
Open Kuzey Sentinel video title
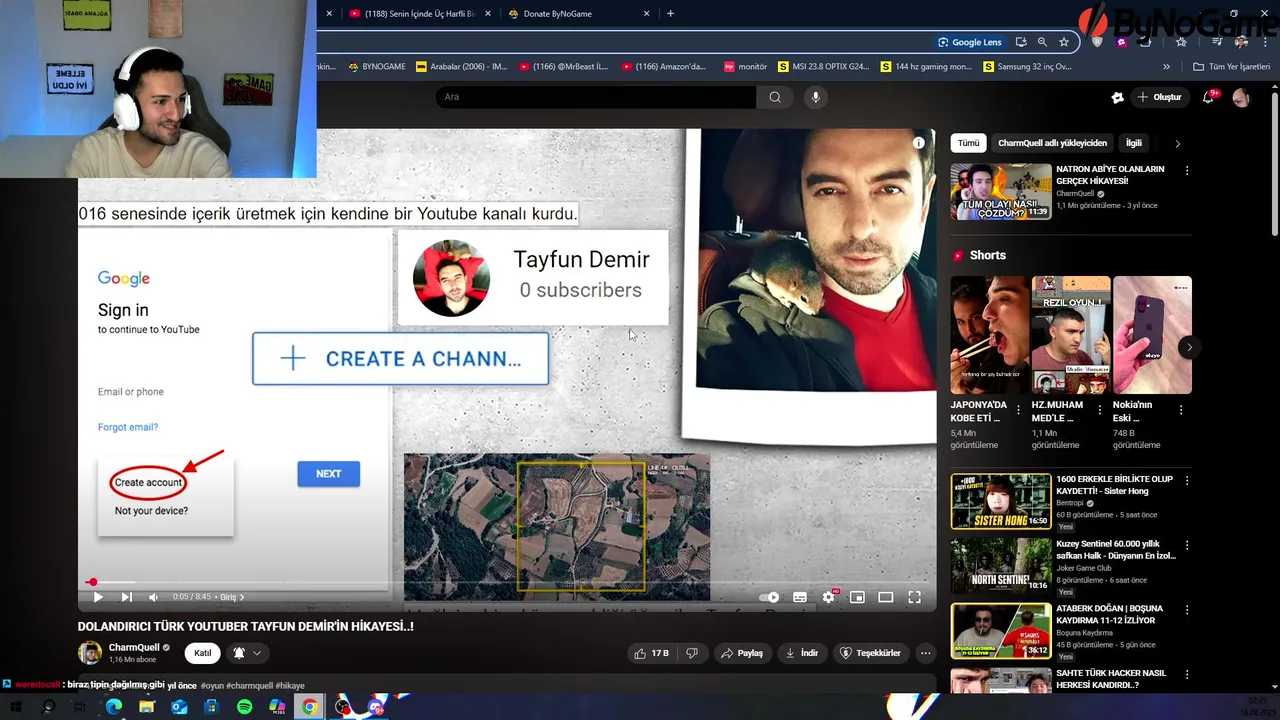[1116, 550]
